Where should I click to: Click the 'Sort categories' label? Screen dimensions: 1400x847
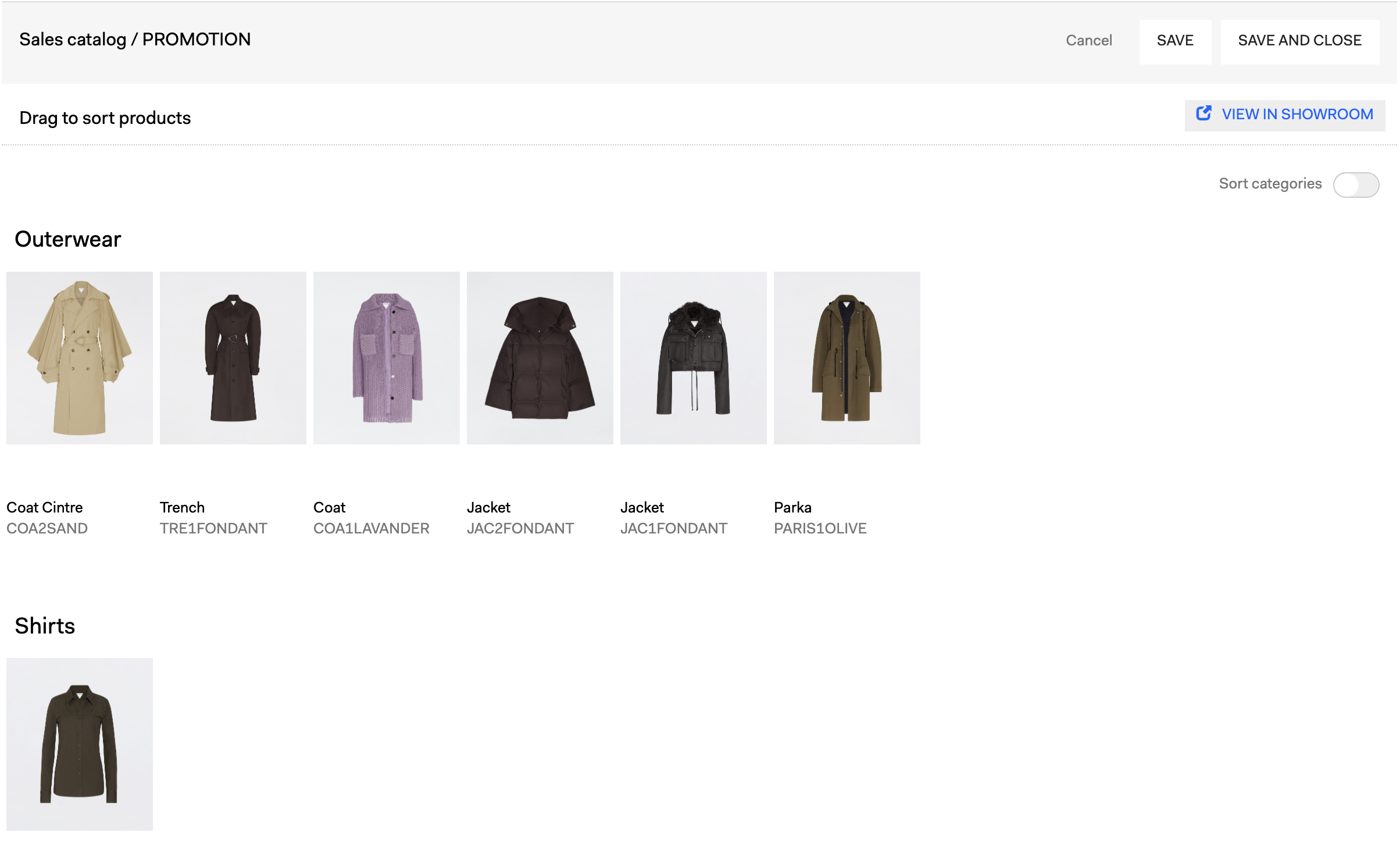coord(1270,184)
